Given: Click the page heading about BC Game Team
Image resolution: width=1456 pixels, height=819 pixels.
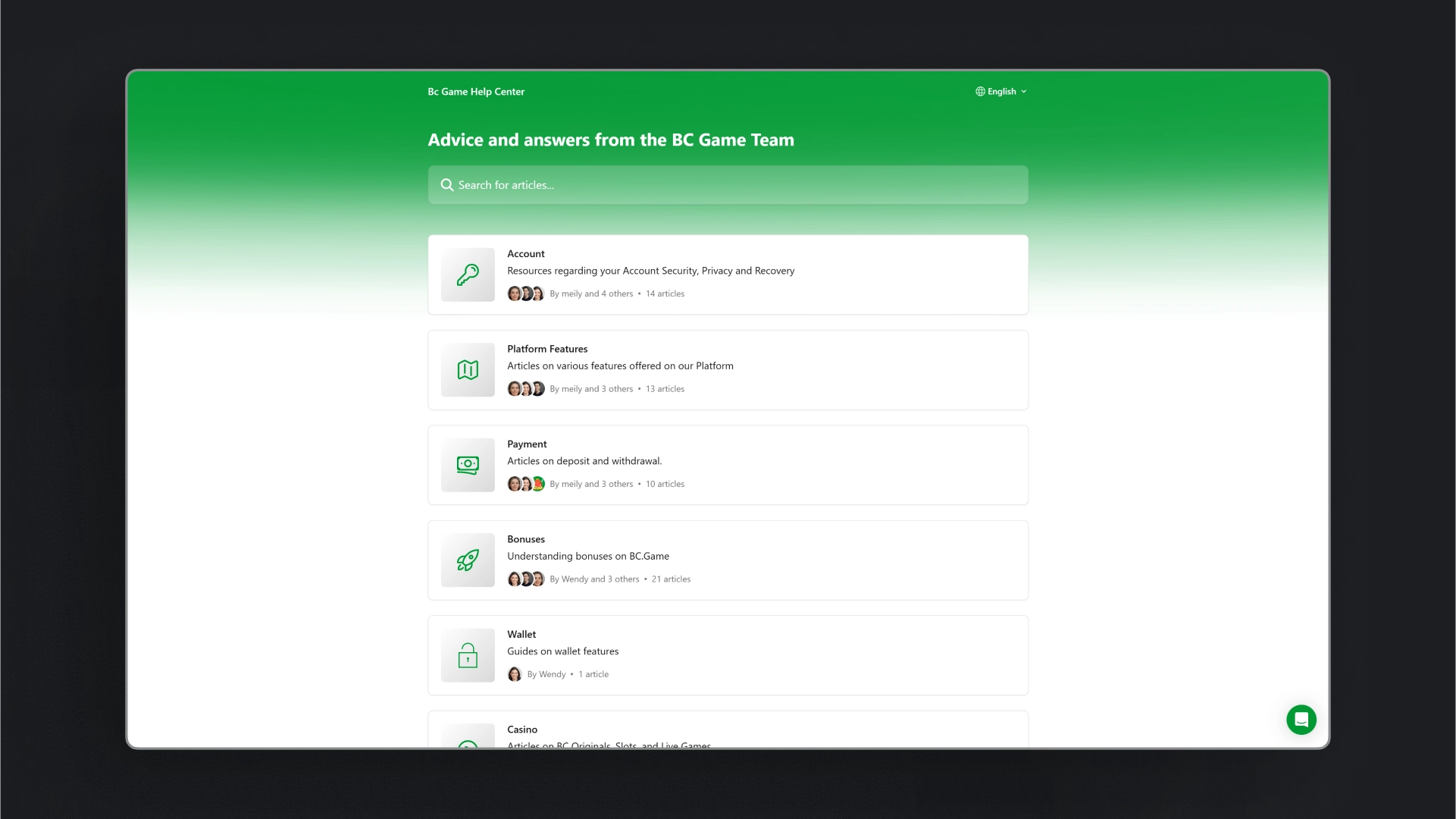Looking at the screenshot, I should tap(611, 140).
